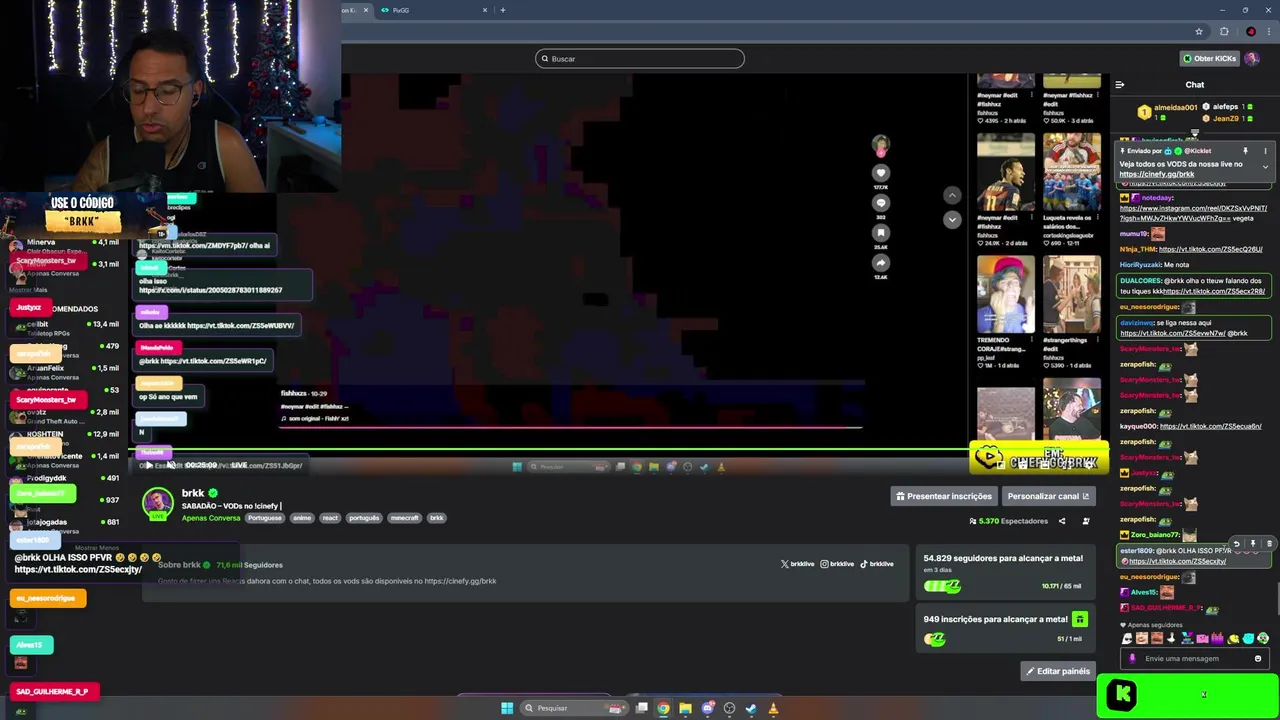Image resolution: width=1280 pixels, height=720 pixels.
Task: Click the Pesquisar taskbar search box
Action: coord(575,708)
